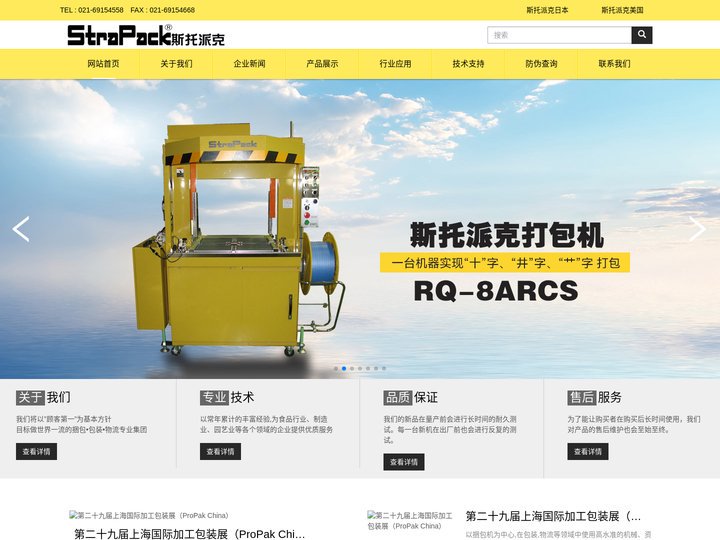Advance to the next banner slide

[698, 229]
